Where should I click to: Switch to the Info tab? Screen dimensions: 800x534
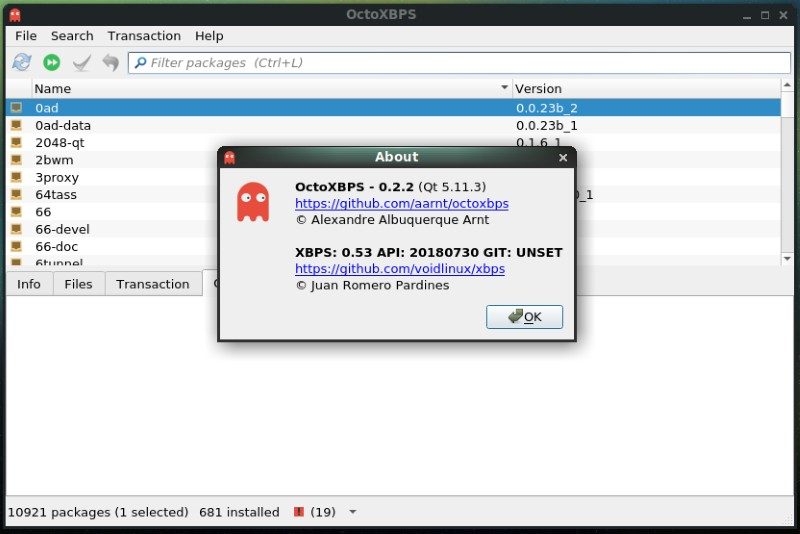point(29,284)
